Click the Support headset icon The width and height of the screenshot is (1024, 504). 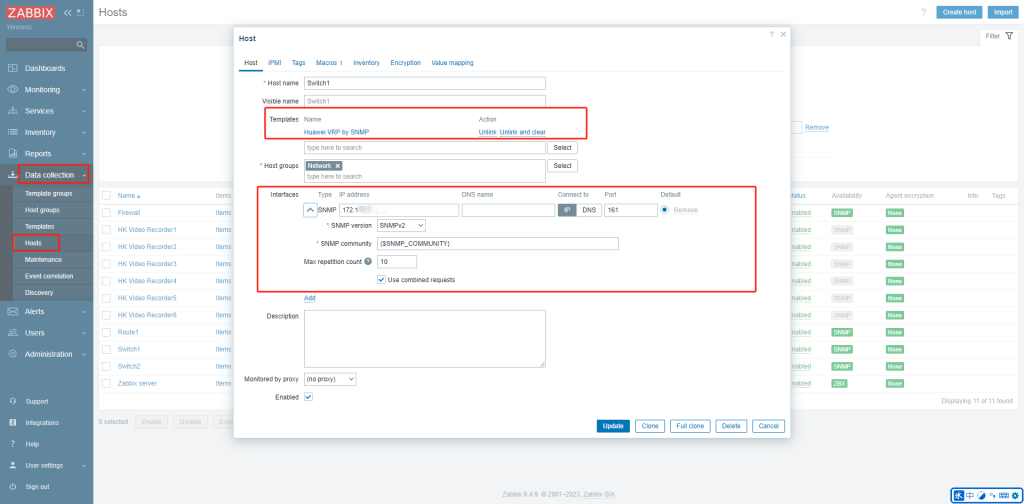click(12, 402)
